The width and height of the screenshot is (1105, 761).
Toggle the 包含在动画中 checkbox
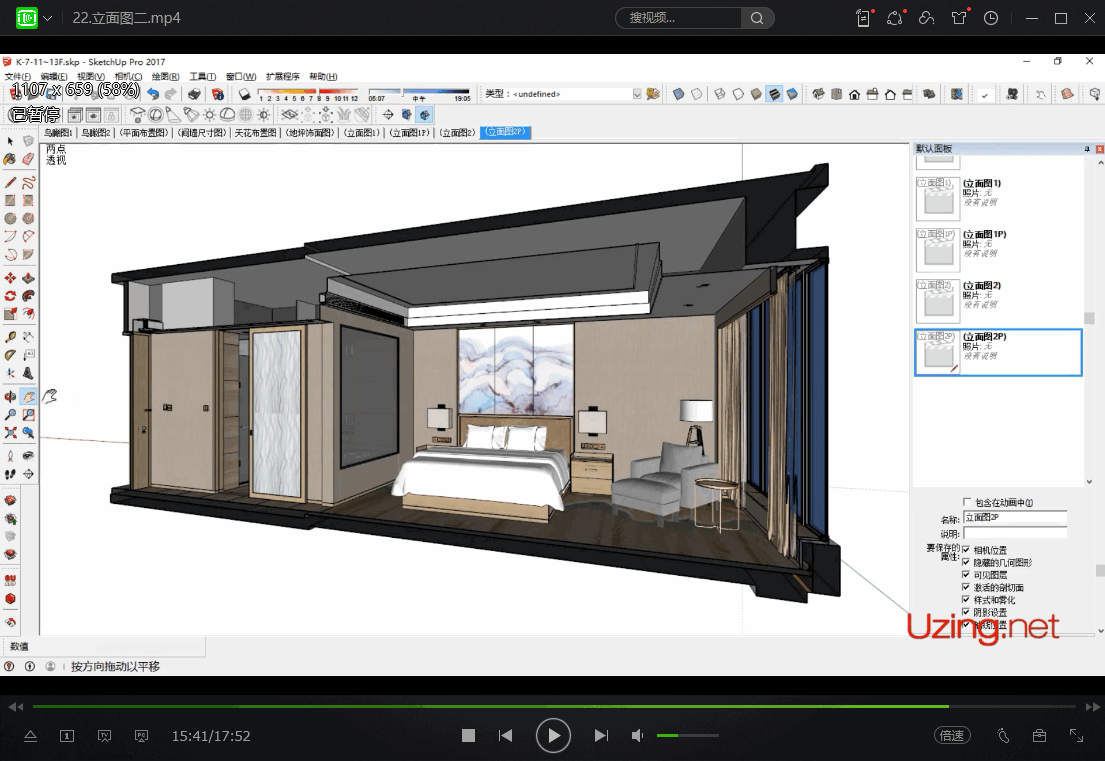tap(967, 502)
